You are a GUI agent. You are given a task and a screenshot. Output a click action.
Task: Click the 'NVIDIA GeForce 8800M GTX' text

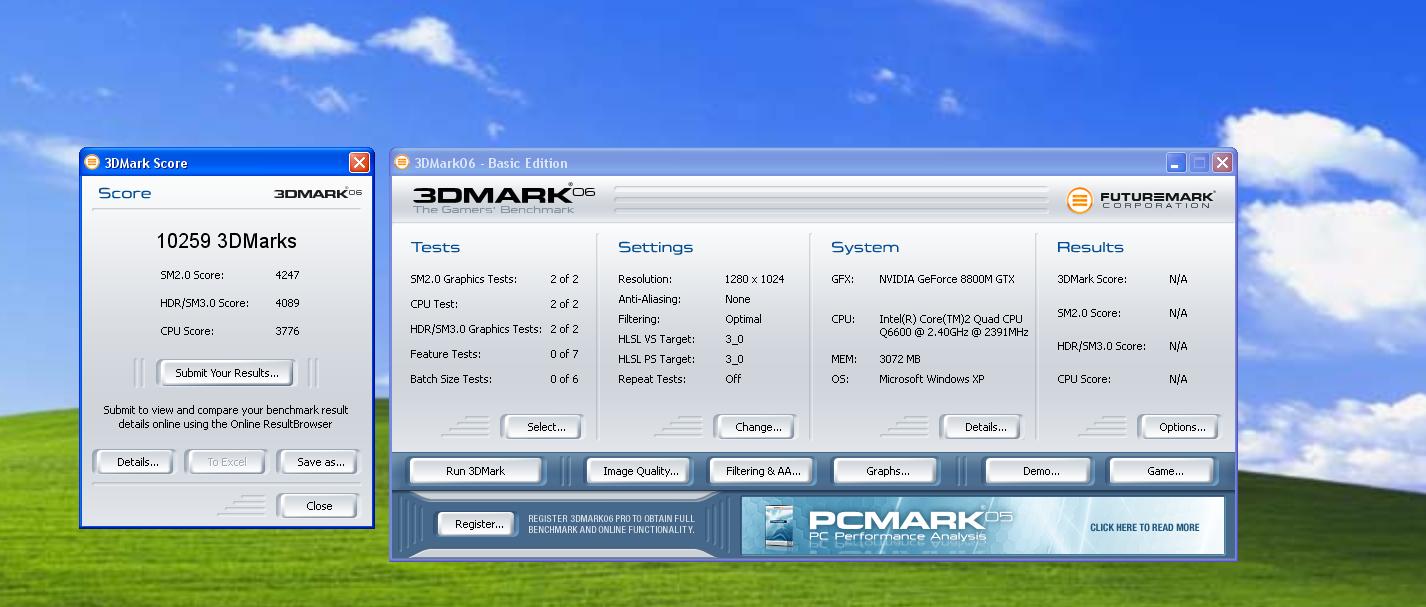point(947,279)
